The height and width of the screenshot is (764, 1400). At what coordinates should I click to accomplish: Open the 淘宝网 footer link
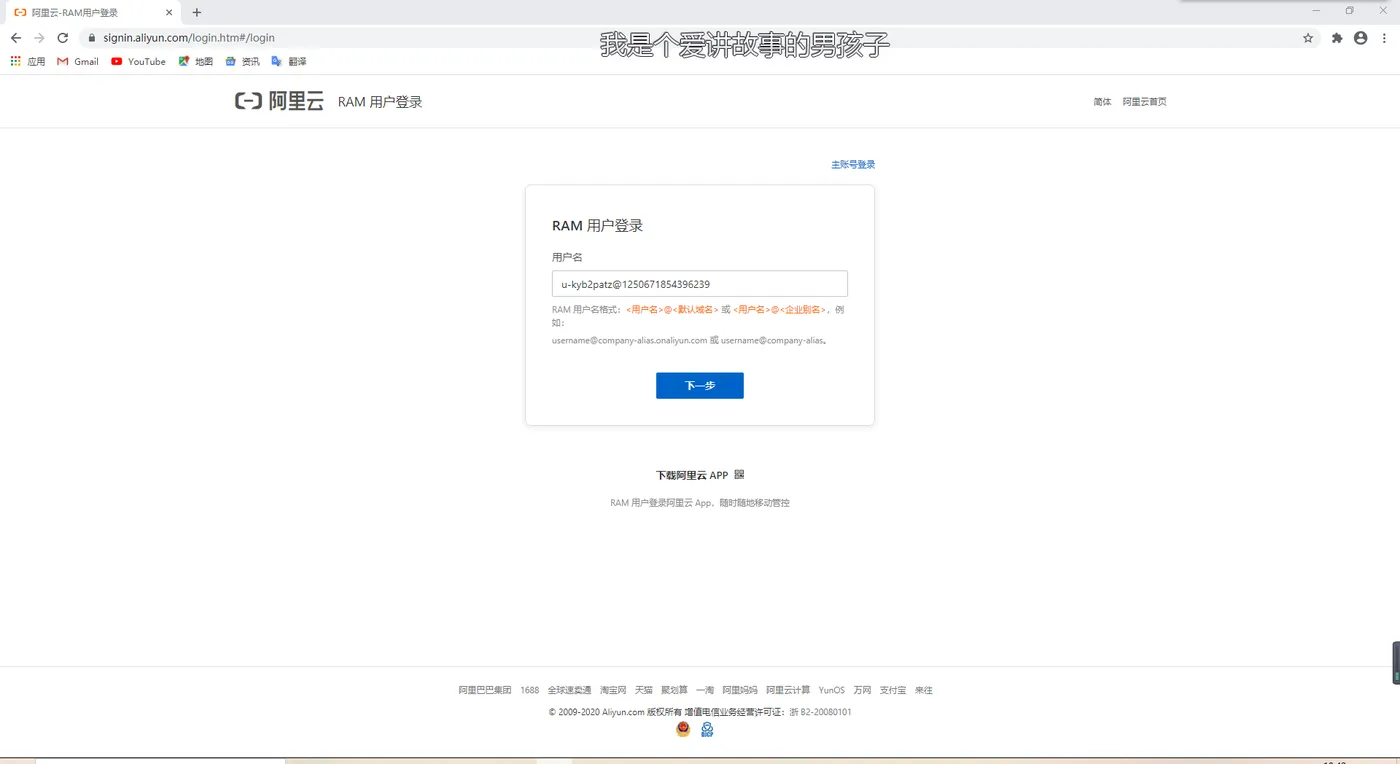coord(613,690)
